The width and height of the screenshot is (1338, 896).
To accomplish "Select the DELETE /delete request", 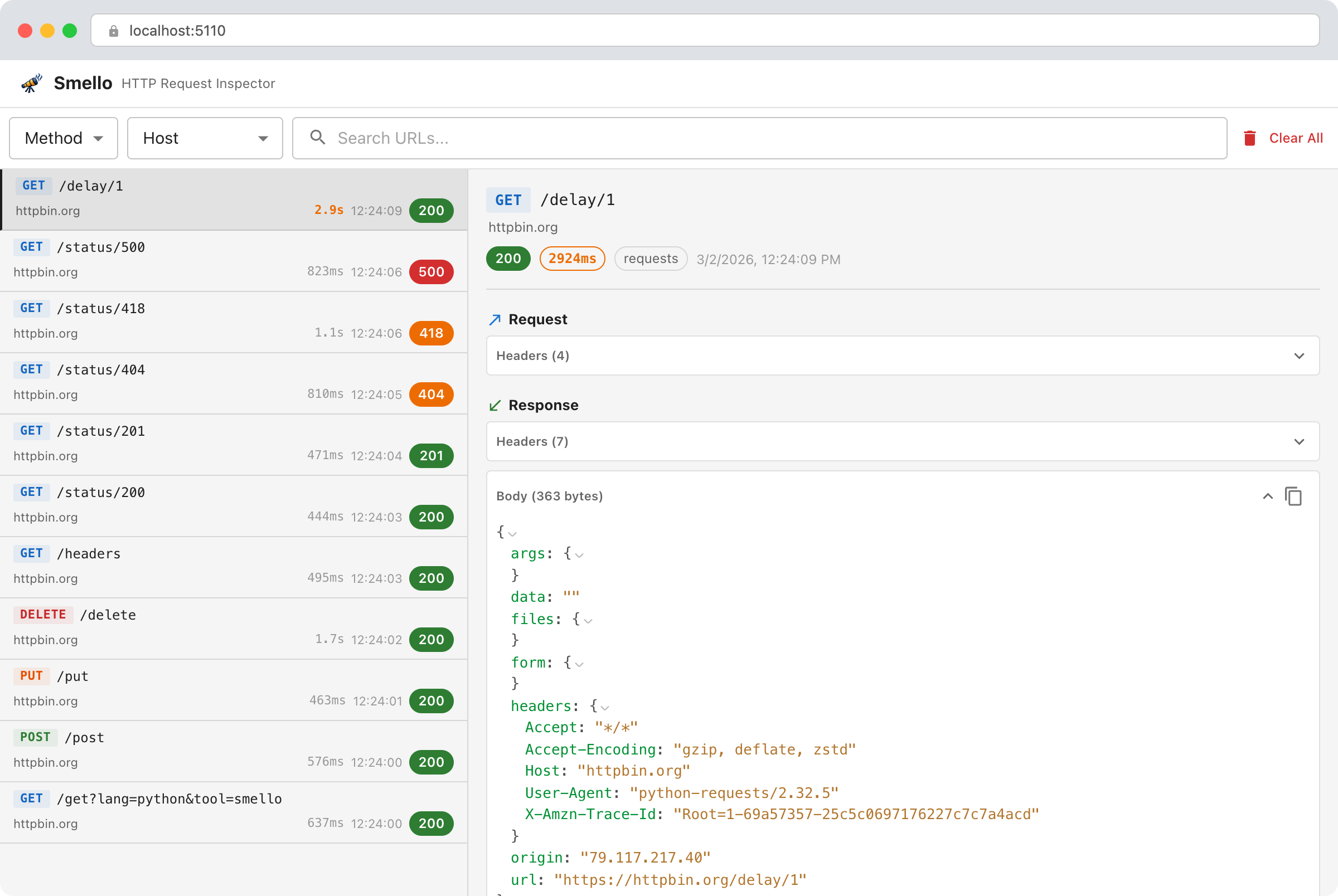I will pos(233,627).
